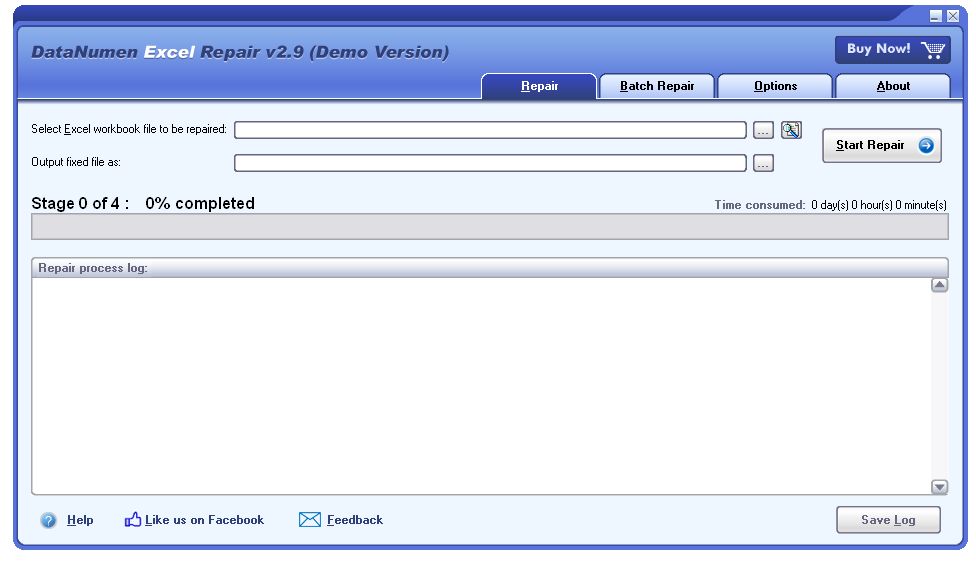Click the log scrollbar down arrow
The width and height of the screenshot is (976, 562).
939,487
